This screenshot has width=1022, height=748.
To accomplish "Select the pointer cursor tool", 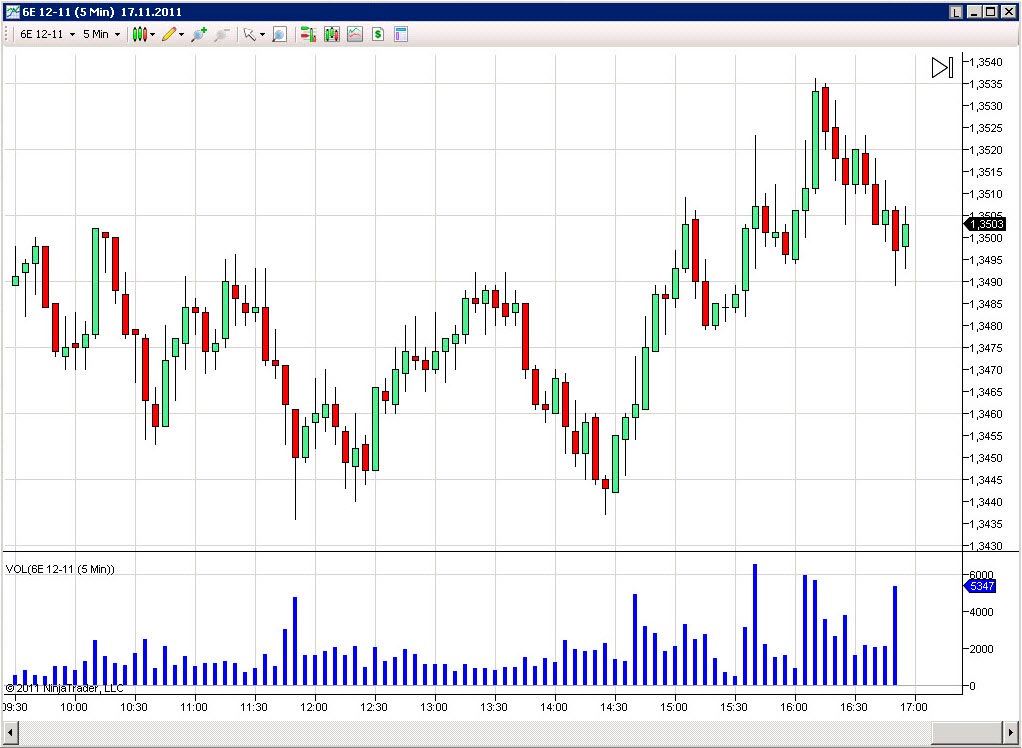I will (x=249, y=34).
